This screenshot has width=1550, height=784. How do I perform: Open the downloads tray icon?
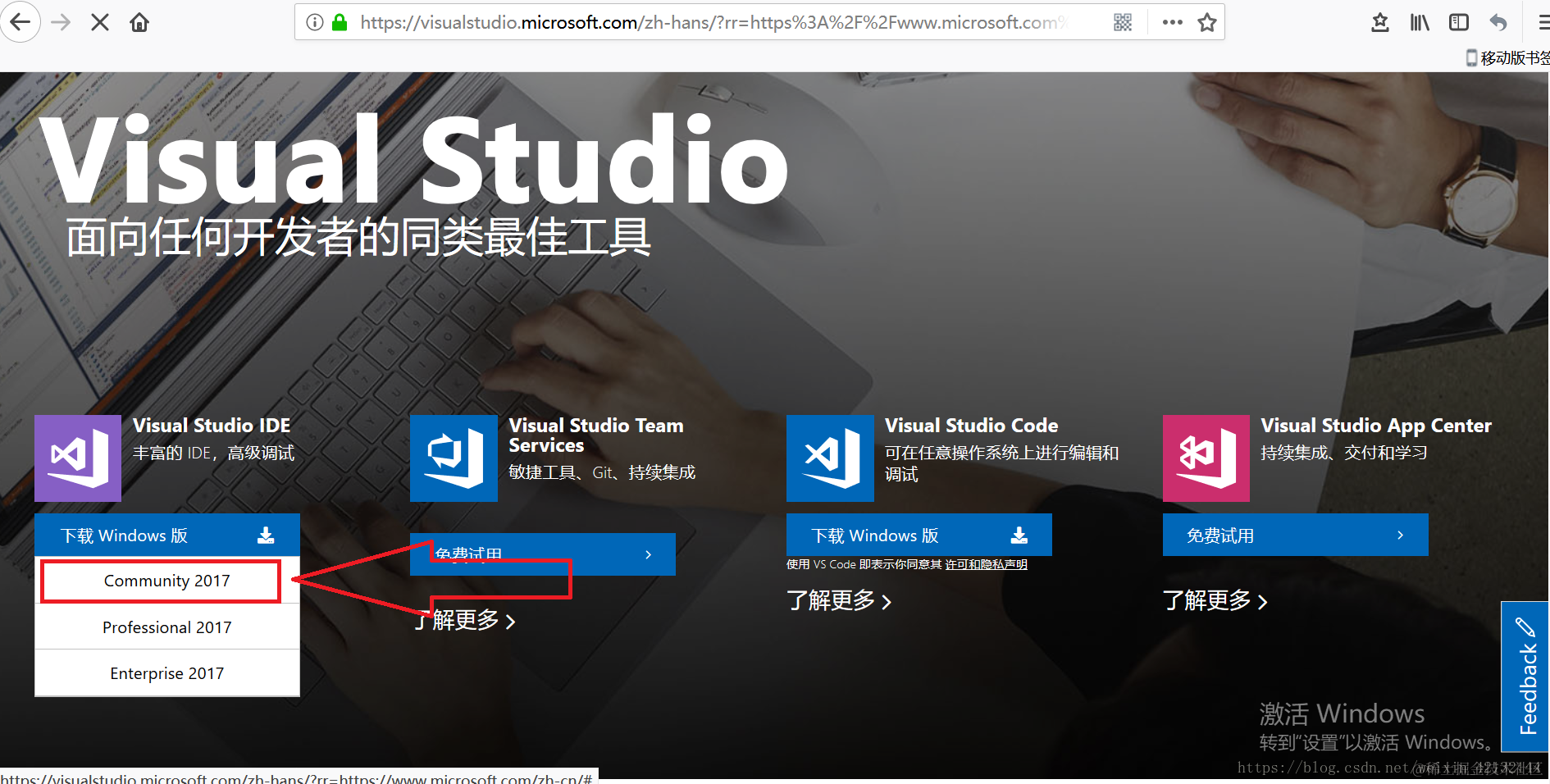point(1380,22)
